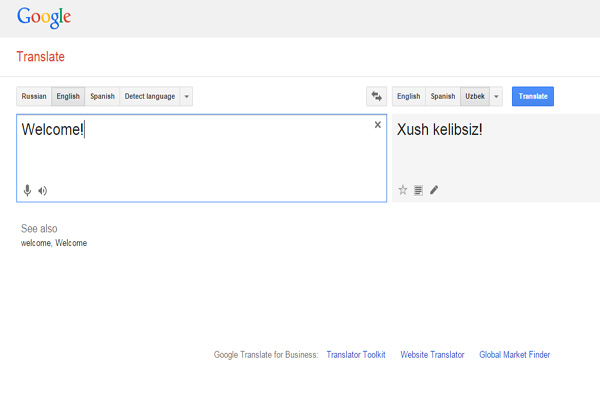
Task: Open the target language dropdown arrow
Action: click(497, 97)
